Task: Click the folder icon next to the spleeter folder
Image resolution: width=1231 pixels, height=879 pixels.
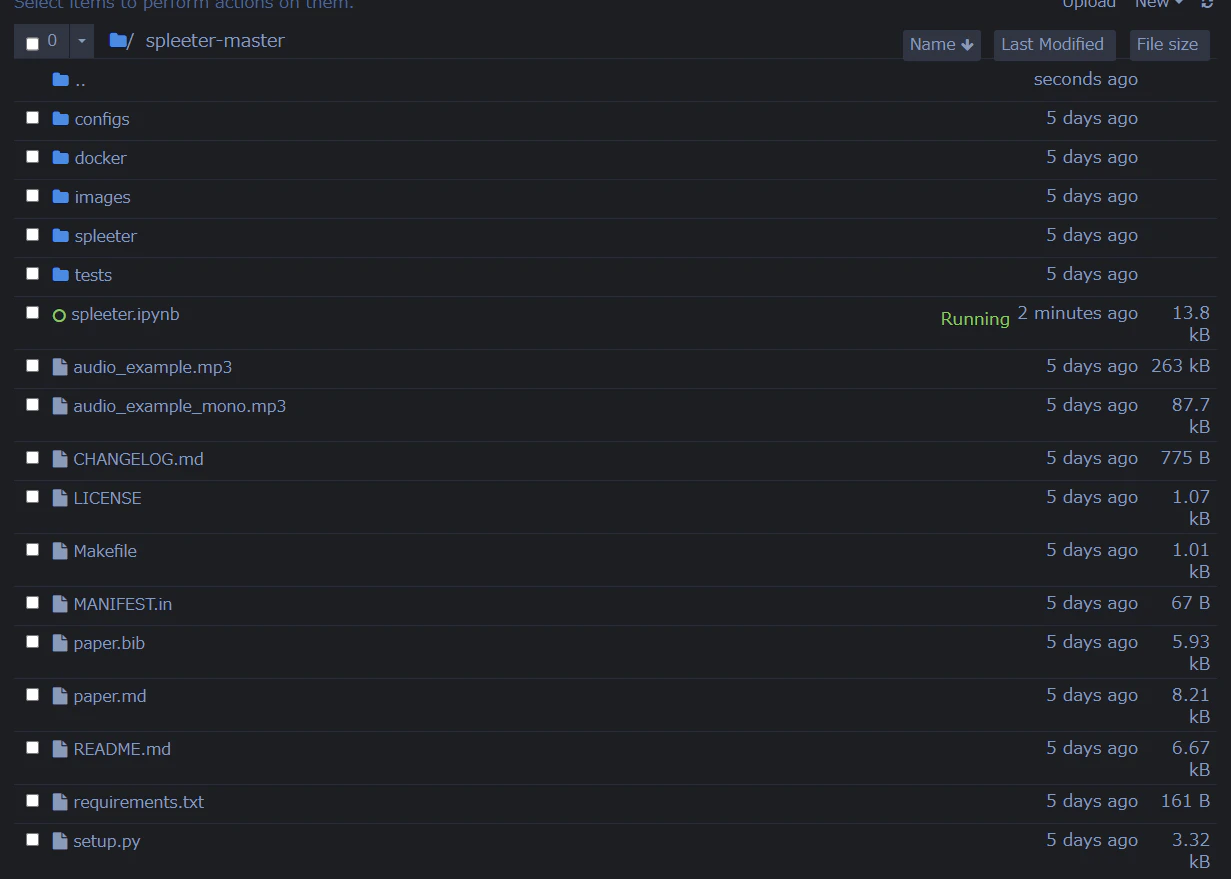Action: (60, 236)
